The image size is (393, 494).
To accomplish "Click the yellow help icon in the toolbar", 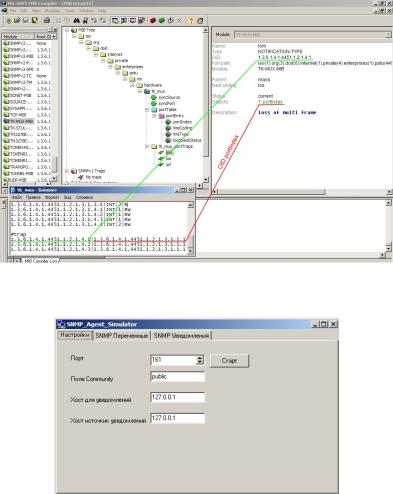I will pos(191,21).
